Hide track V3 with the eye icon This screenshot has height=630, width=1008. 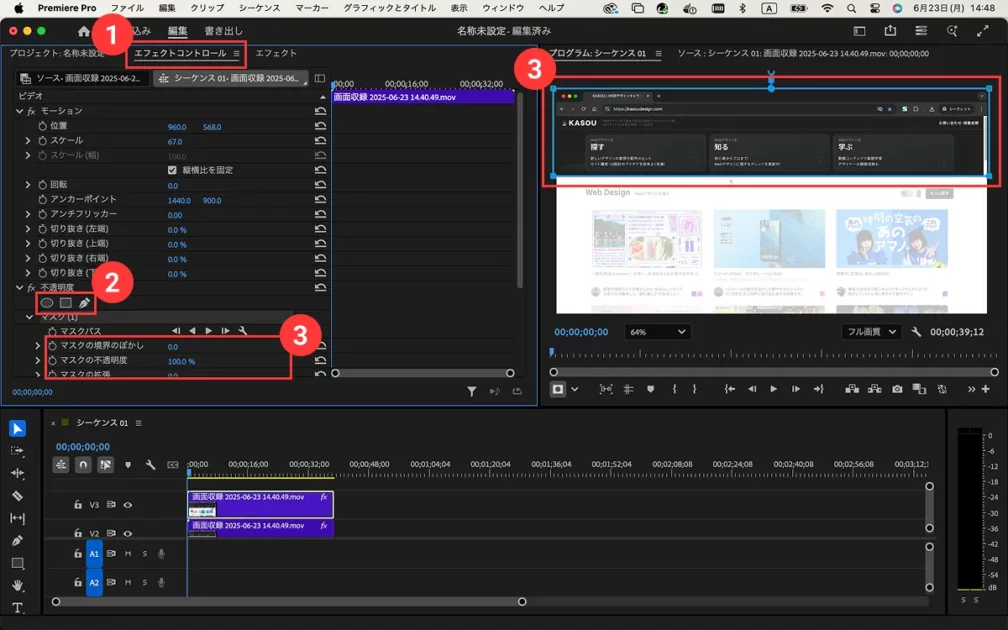tap(128, 505)
